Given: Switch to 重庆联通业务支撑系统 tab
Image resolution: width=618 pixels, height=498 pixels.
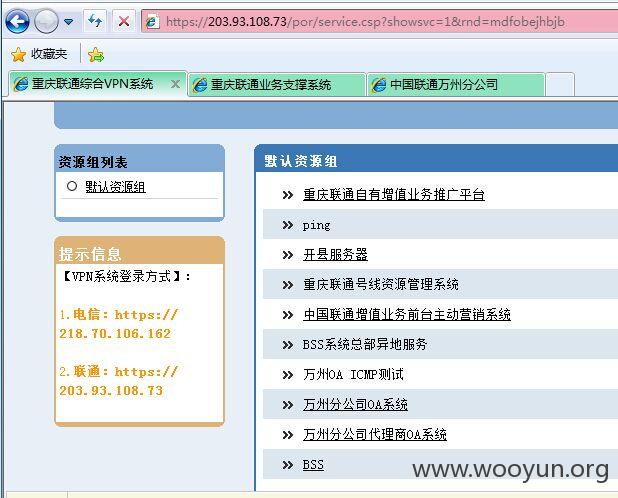Looking at the screenshot, I should click(277, 84).
